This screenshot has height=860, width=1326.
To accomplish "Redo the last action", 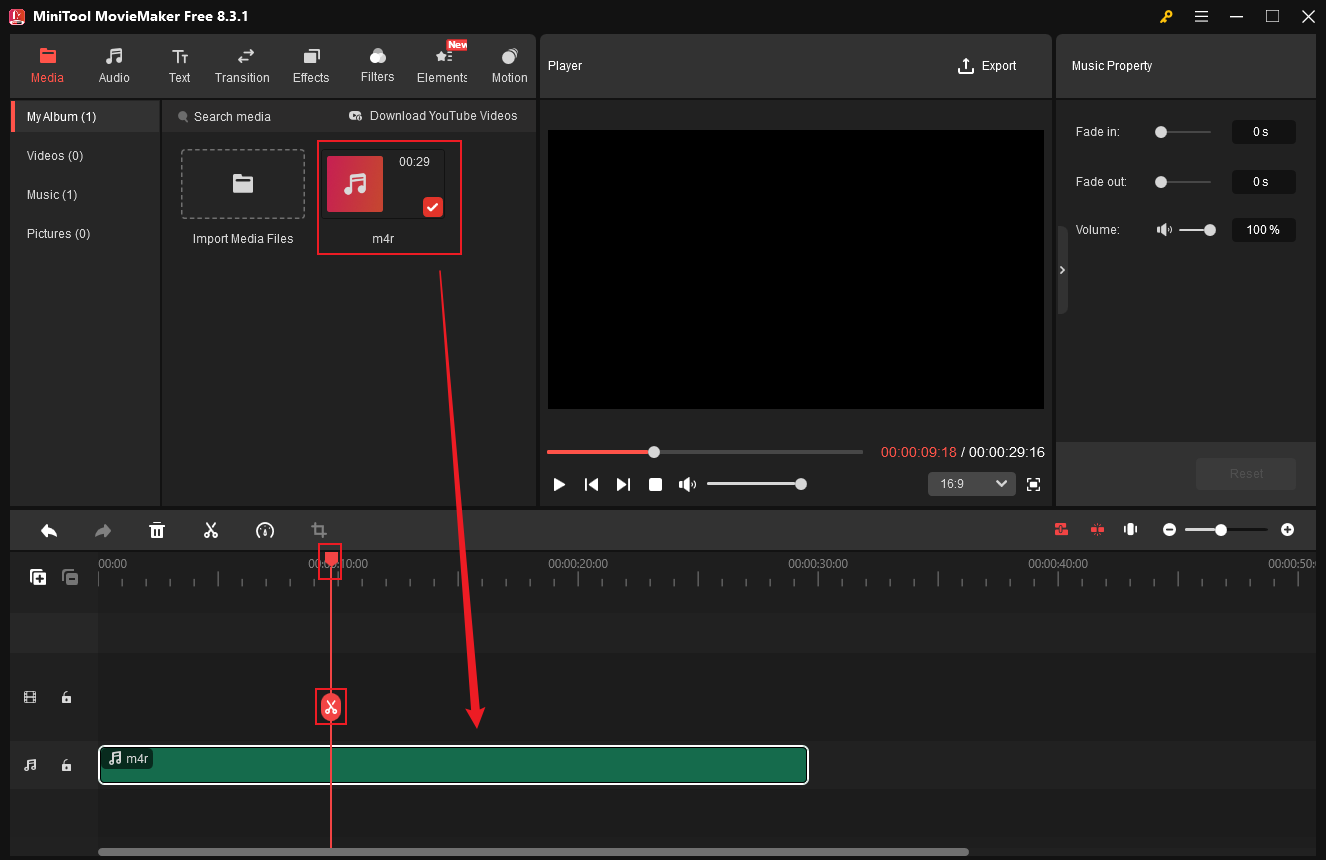I will [103, 530].
